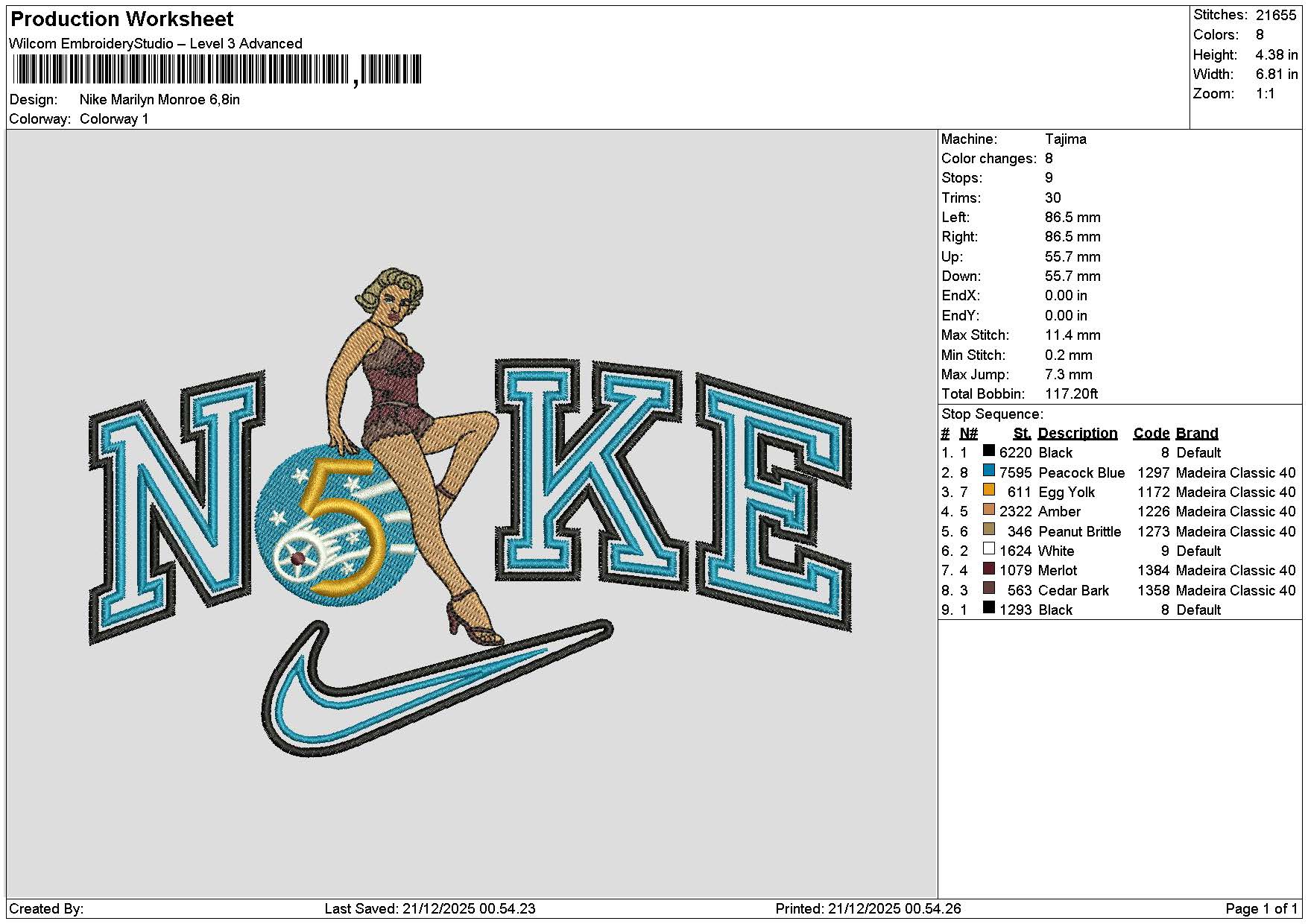Viewport: 1308px width, 924px height.
Task: Select the "Colorway 1" value
Action: tap(114, 119)
